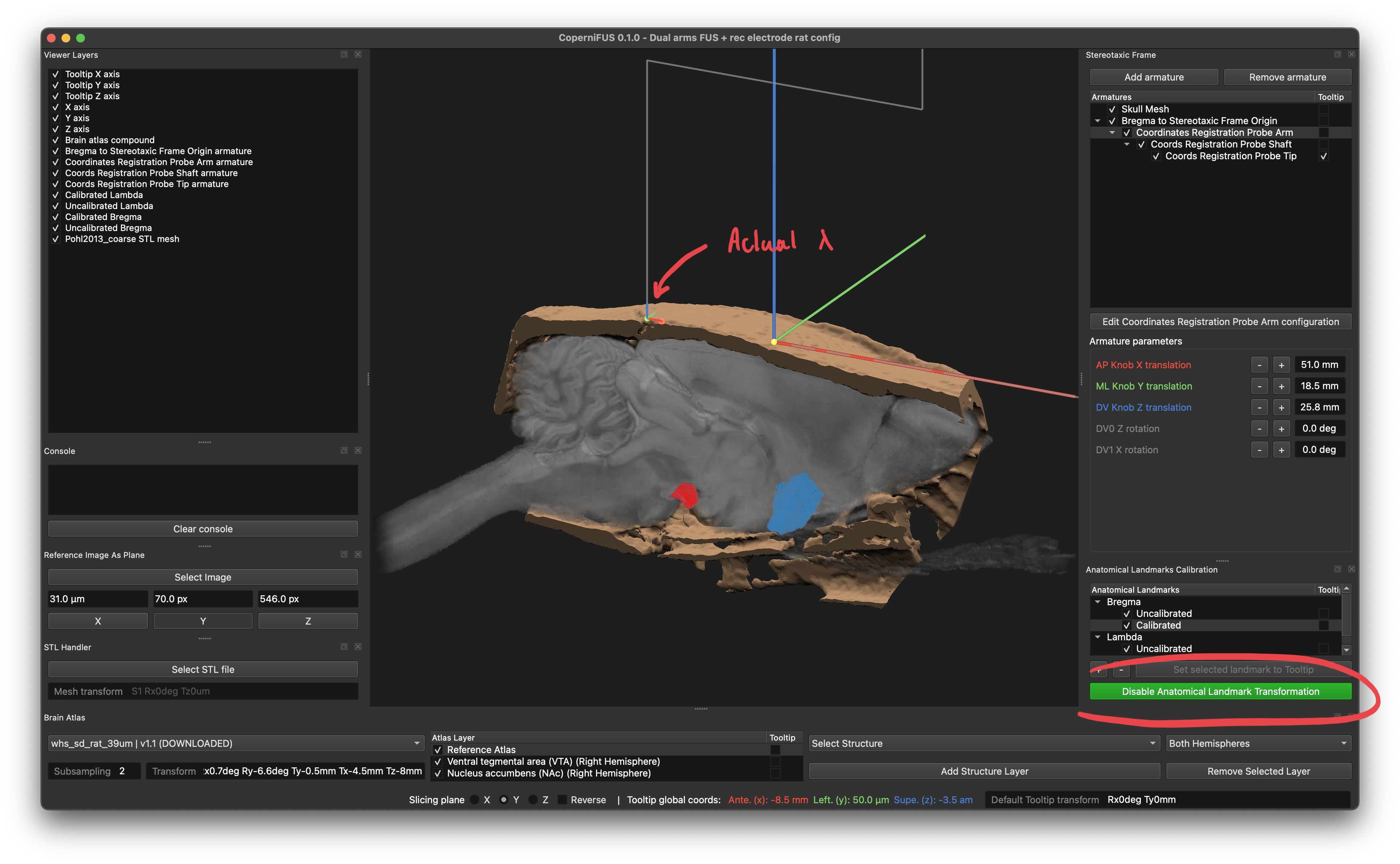The width and height of the screenshot is (1400, 864).
Task: Select Skull Mesh in the Armatures tree
Action: coord(1144,109)
